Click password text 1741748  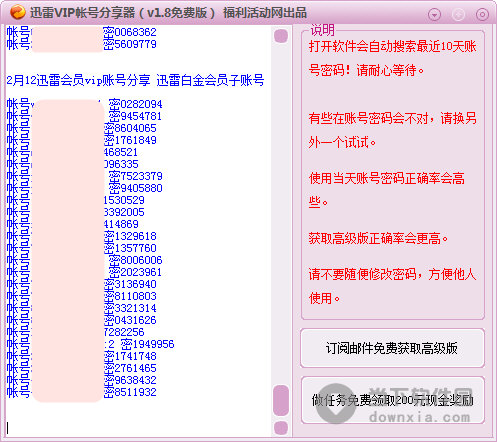tap(135, 356)
